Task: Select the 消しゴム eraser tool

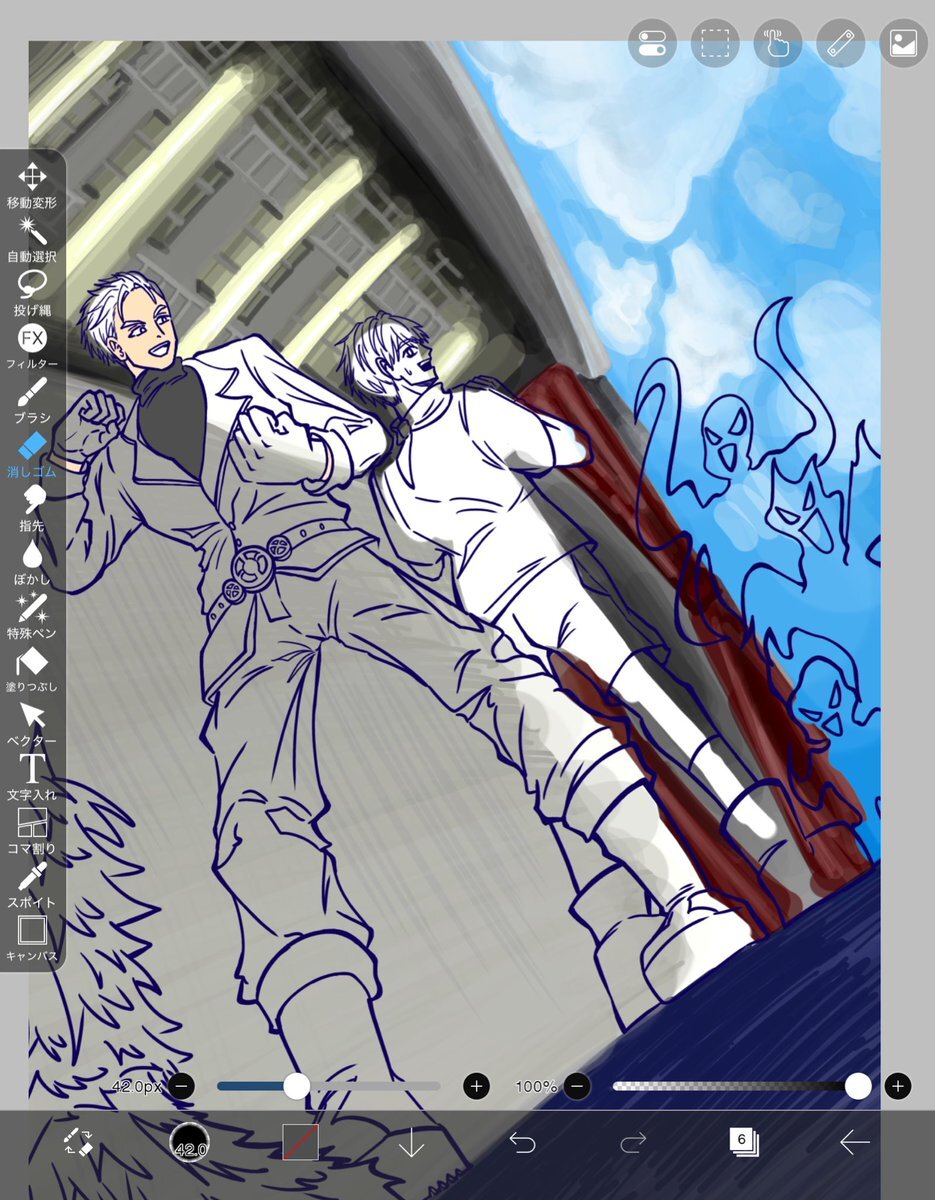Action: [32, 455]
